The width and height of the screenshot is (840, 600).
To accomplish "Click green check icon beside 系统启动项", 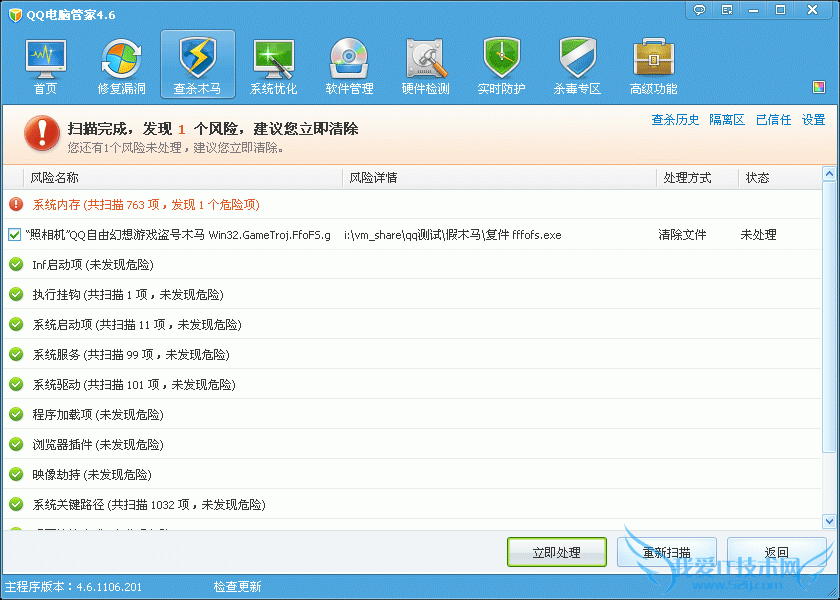I will click(x=16, y=324).
